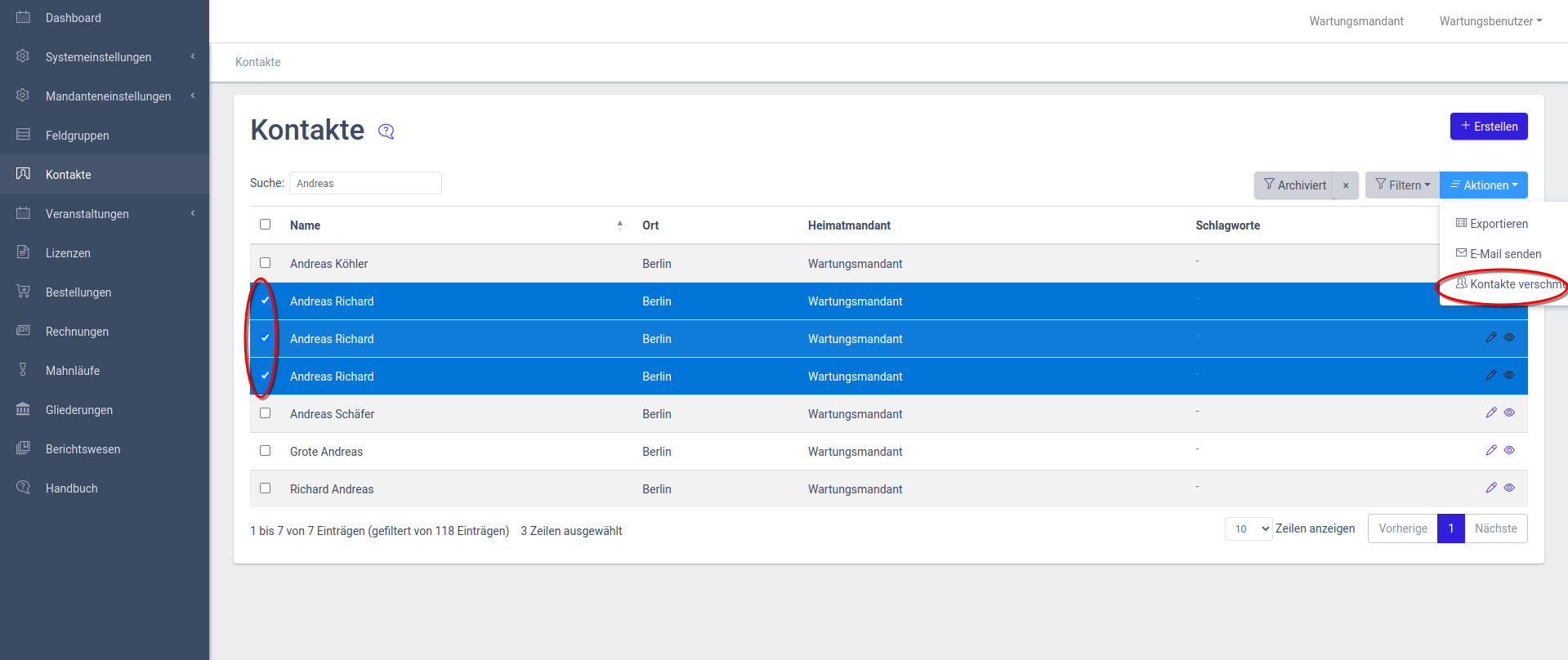1568x660 pixels.
Task: Open Dashboard via its sidebar icon
Action: [23, 17]
